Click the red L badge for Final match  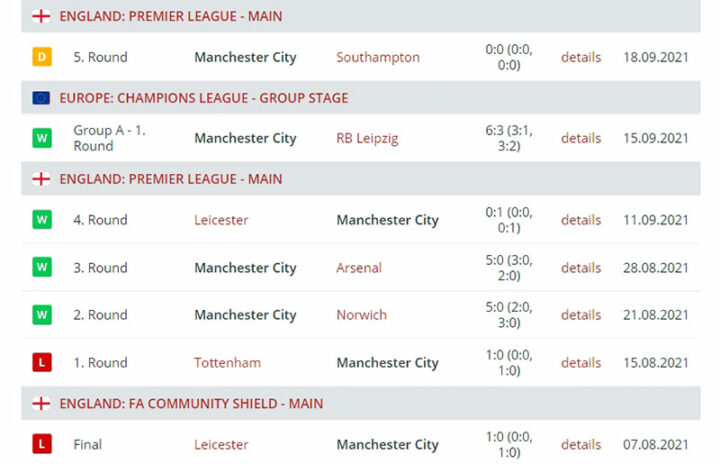pos(41,444)
